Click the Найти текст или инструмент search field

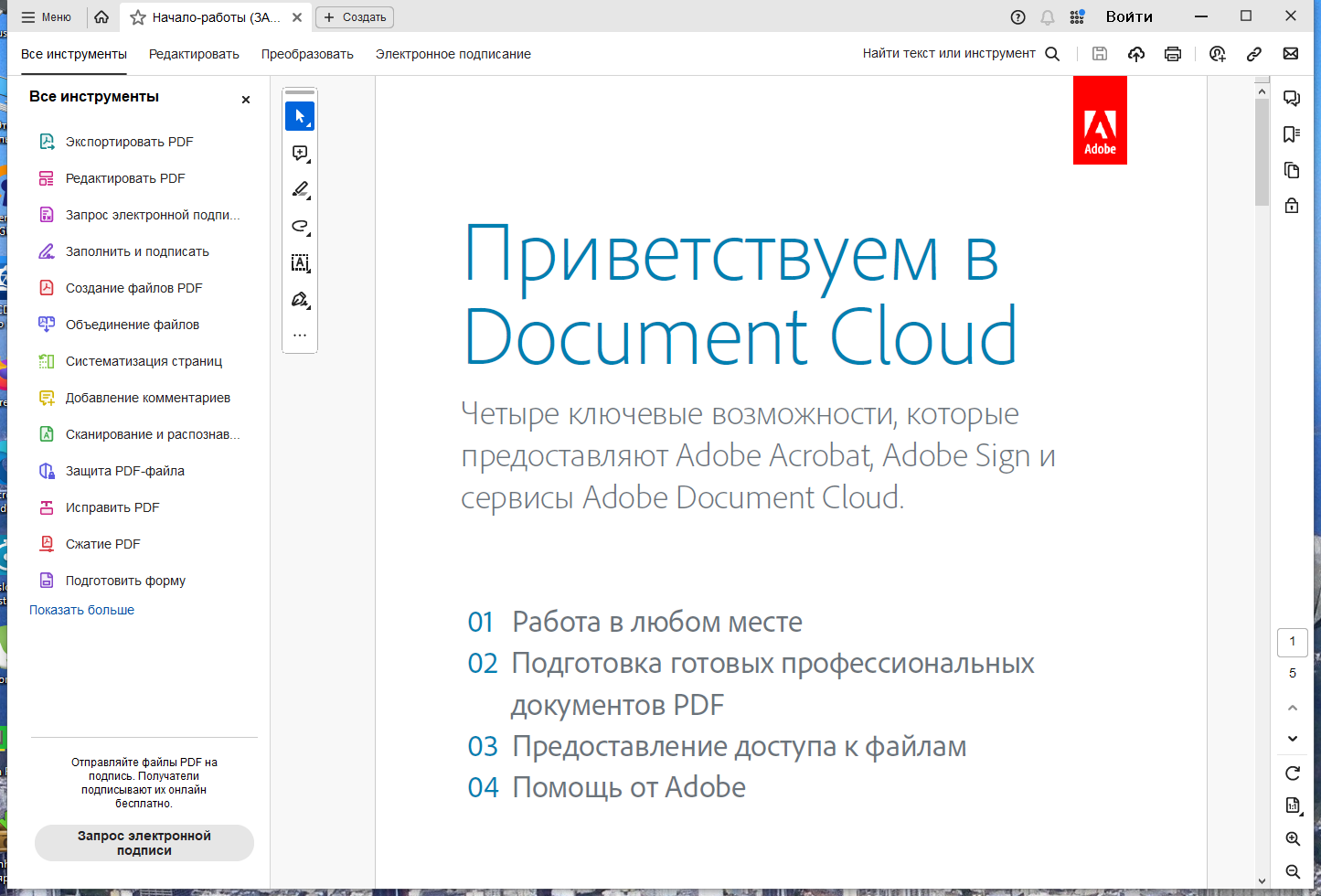pos(961,54)
